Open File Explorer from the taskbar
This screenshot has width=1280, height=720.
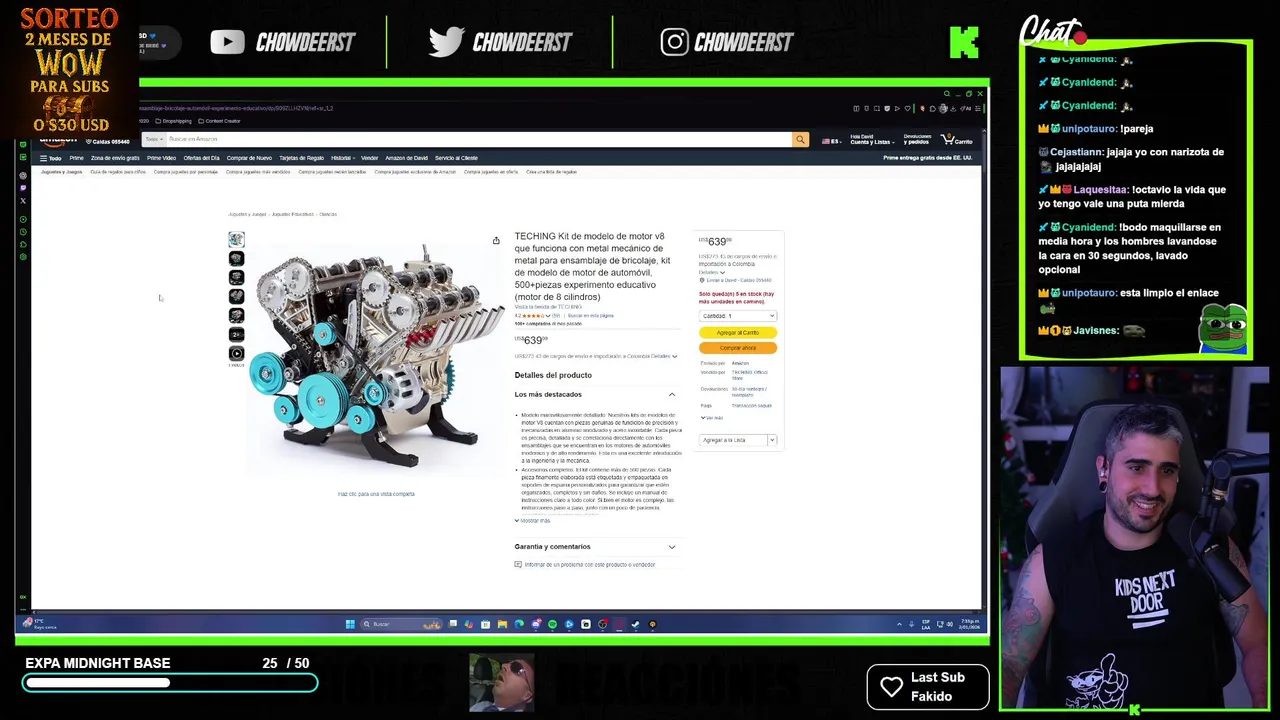pos(502,624)
